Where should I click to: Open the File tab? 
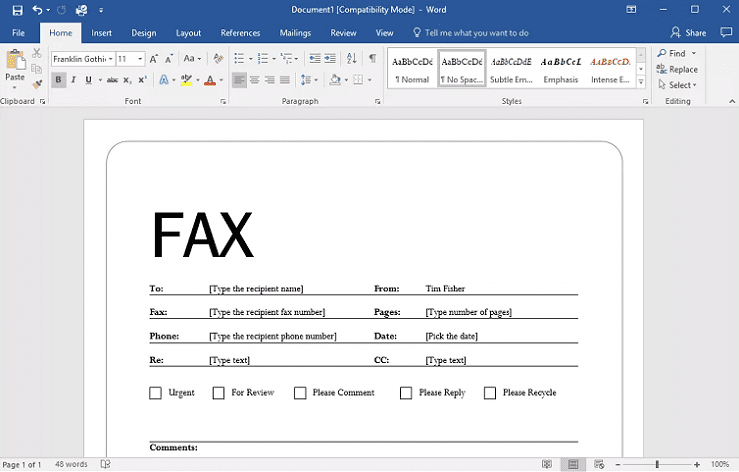pyautogui.click(x=18, y=33)
